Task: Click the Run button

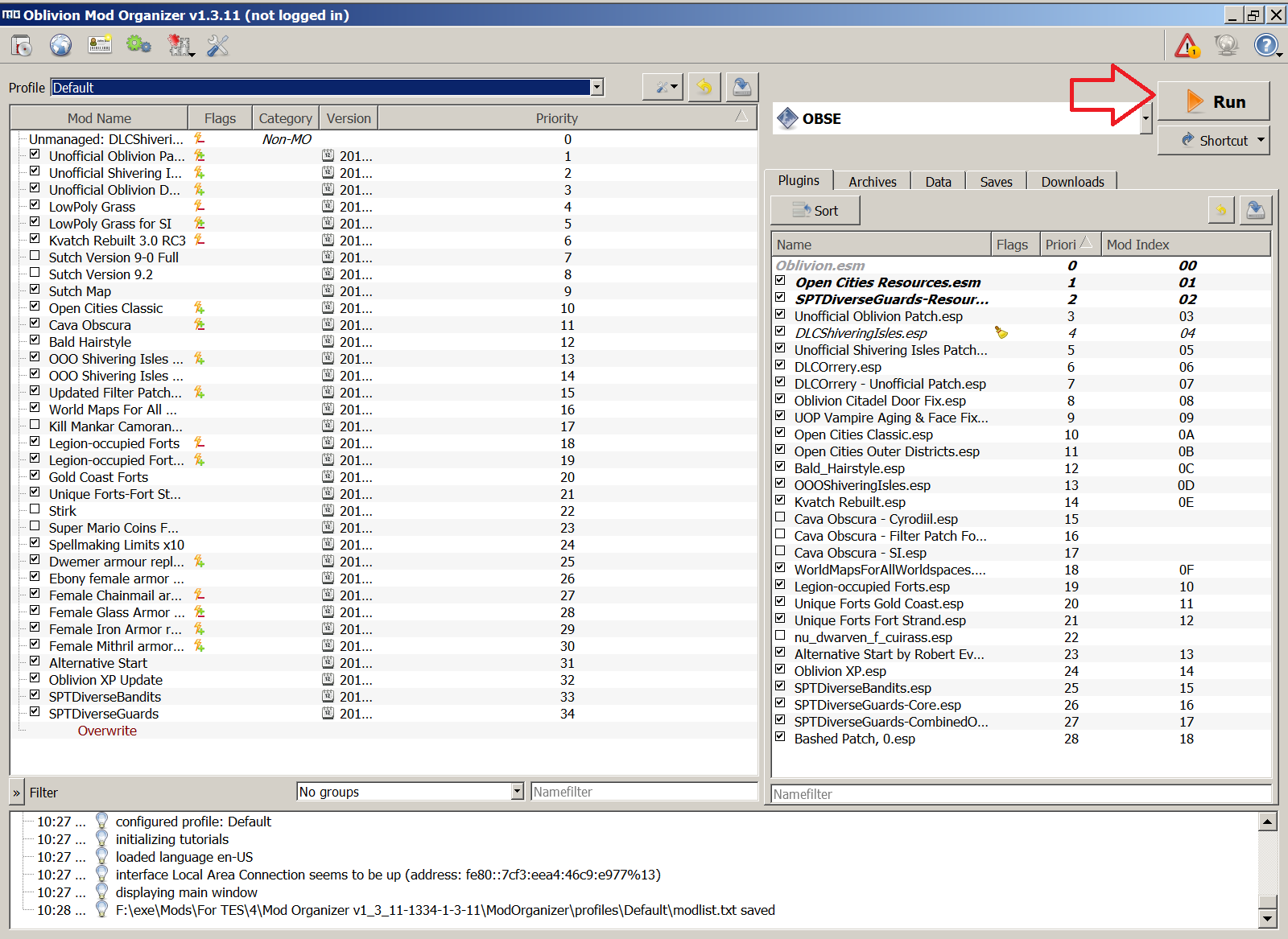Action: coord(1214,101)
